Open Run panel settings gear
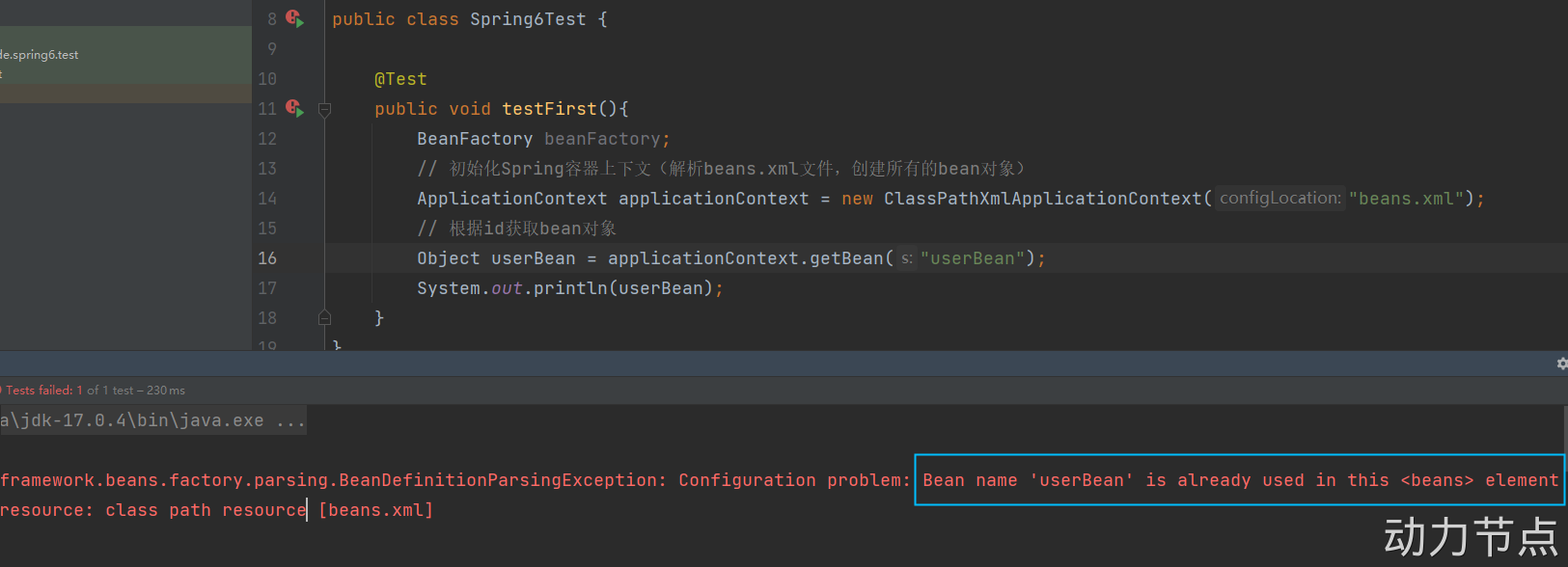This screenshot has width=1568, height=567. pos(1561,364)
